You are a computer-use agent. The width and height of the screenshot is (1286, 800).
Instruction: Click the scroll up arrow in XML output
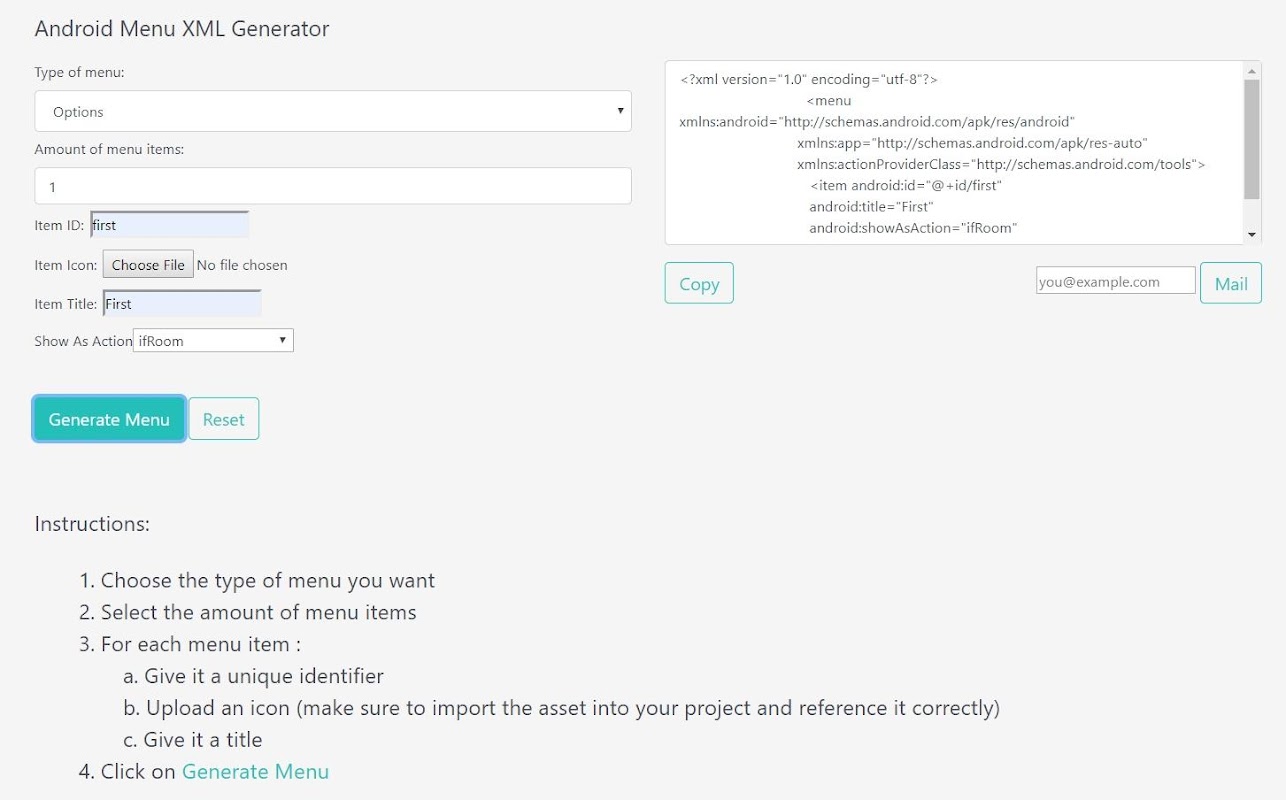click(x=1252, y=71)
